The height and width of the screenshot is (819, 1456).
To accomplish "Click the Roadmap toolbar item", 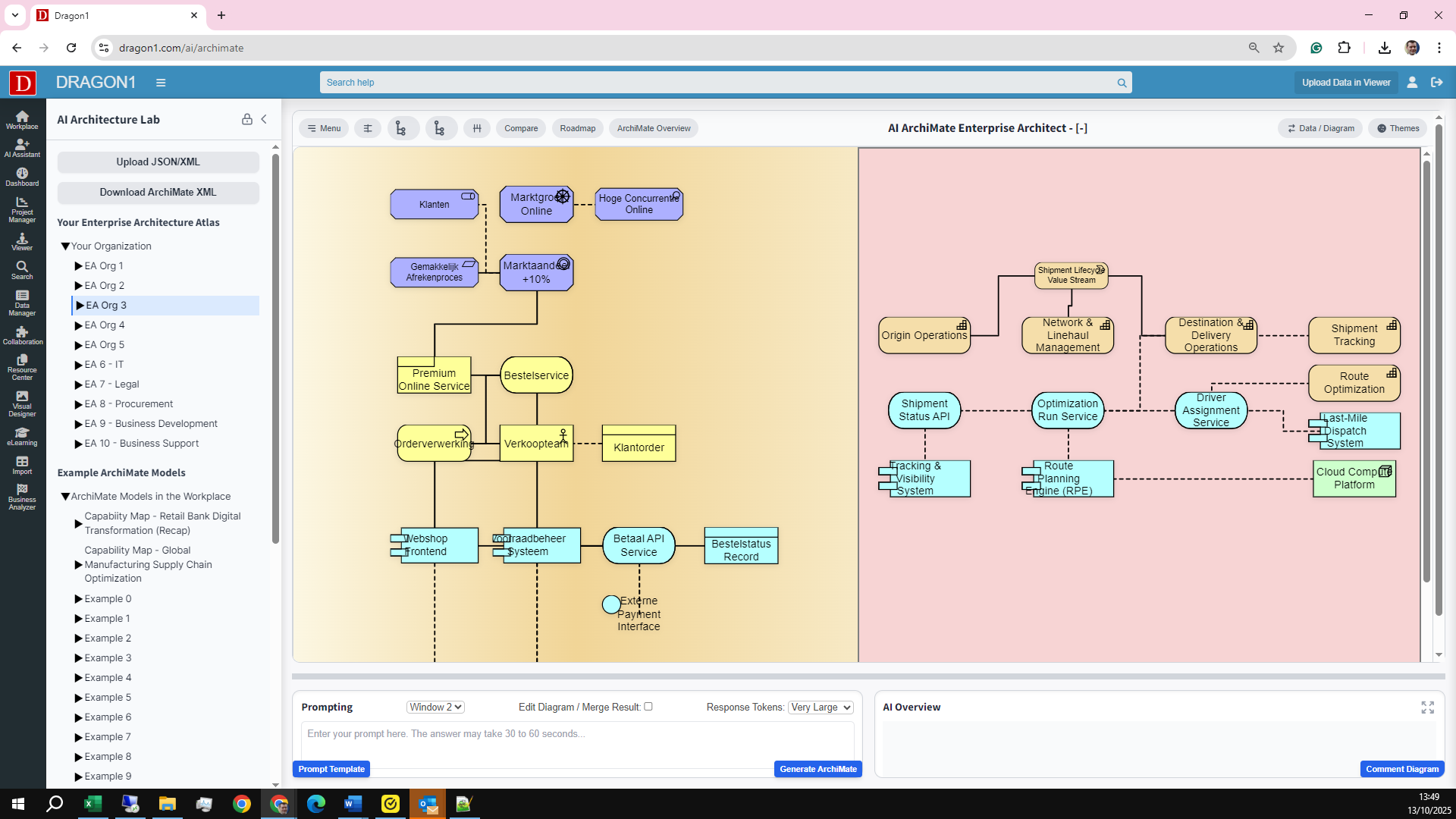I will click(x=577, y=128).
